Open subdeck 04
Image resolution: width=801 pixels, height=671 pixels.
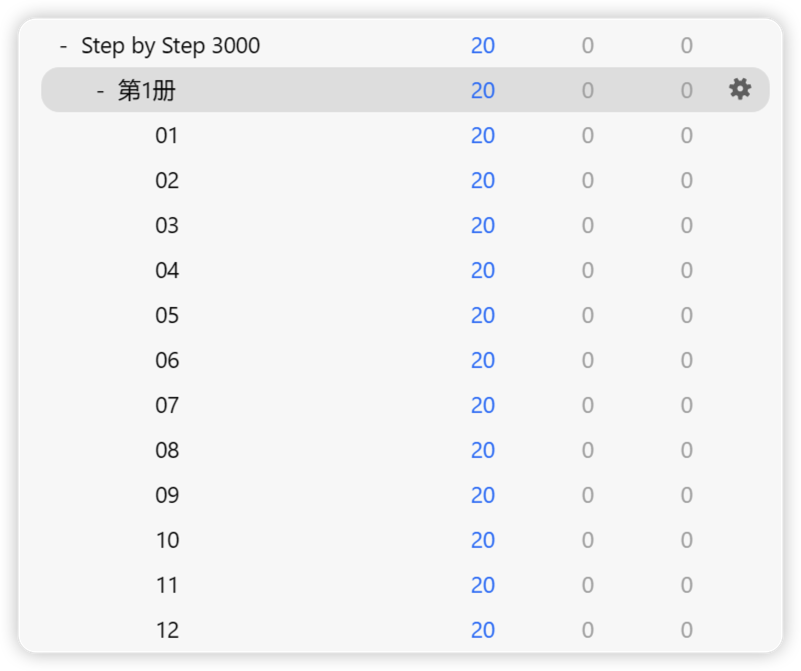coord(167,270)
